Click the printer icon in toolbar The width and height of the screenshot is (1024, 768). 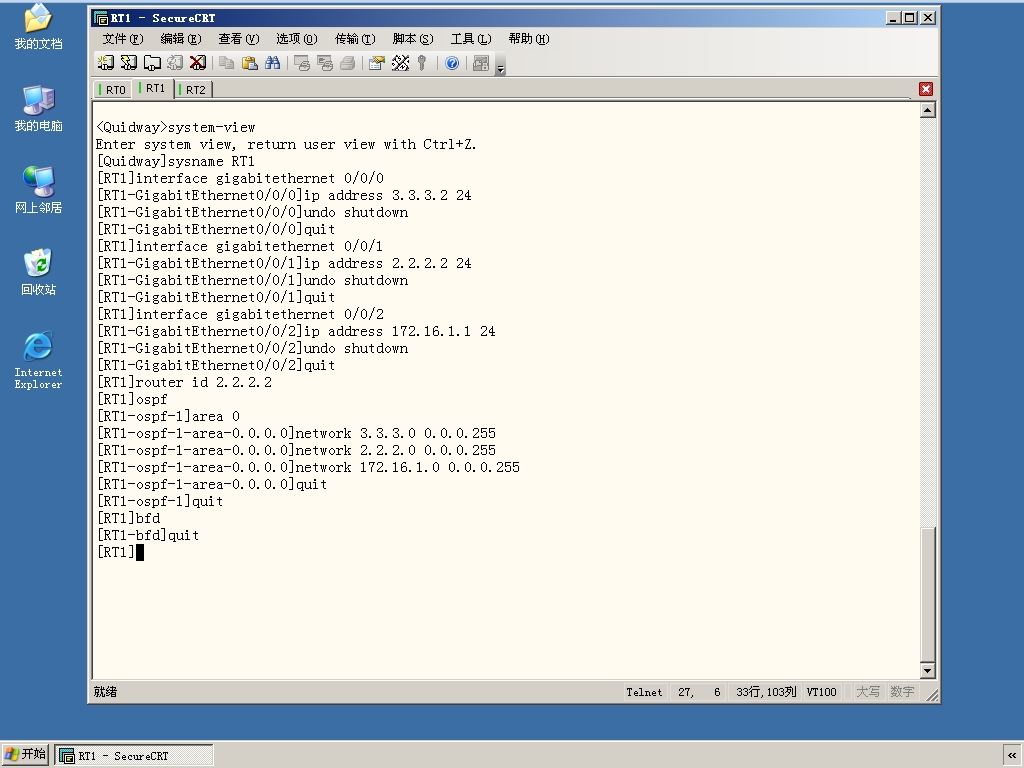tap(347, 63)
